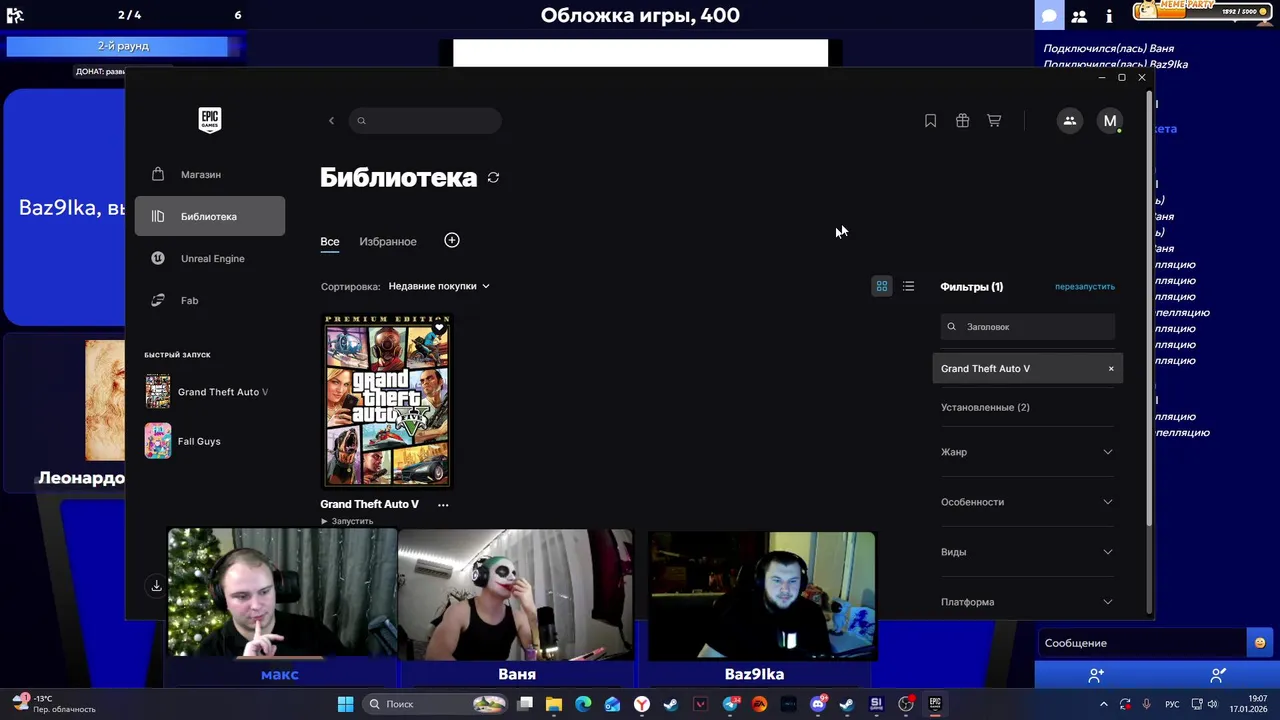Click the person-with-check icon below the chat
Screen dimensions: 1280x720
coord(1218,676)
